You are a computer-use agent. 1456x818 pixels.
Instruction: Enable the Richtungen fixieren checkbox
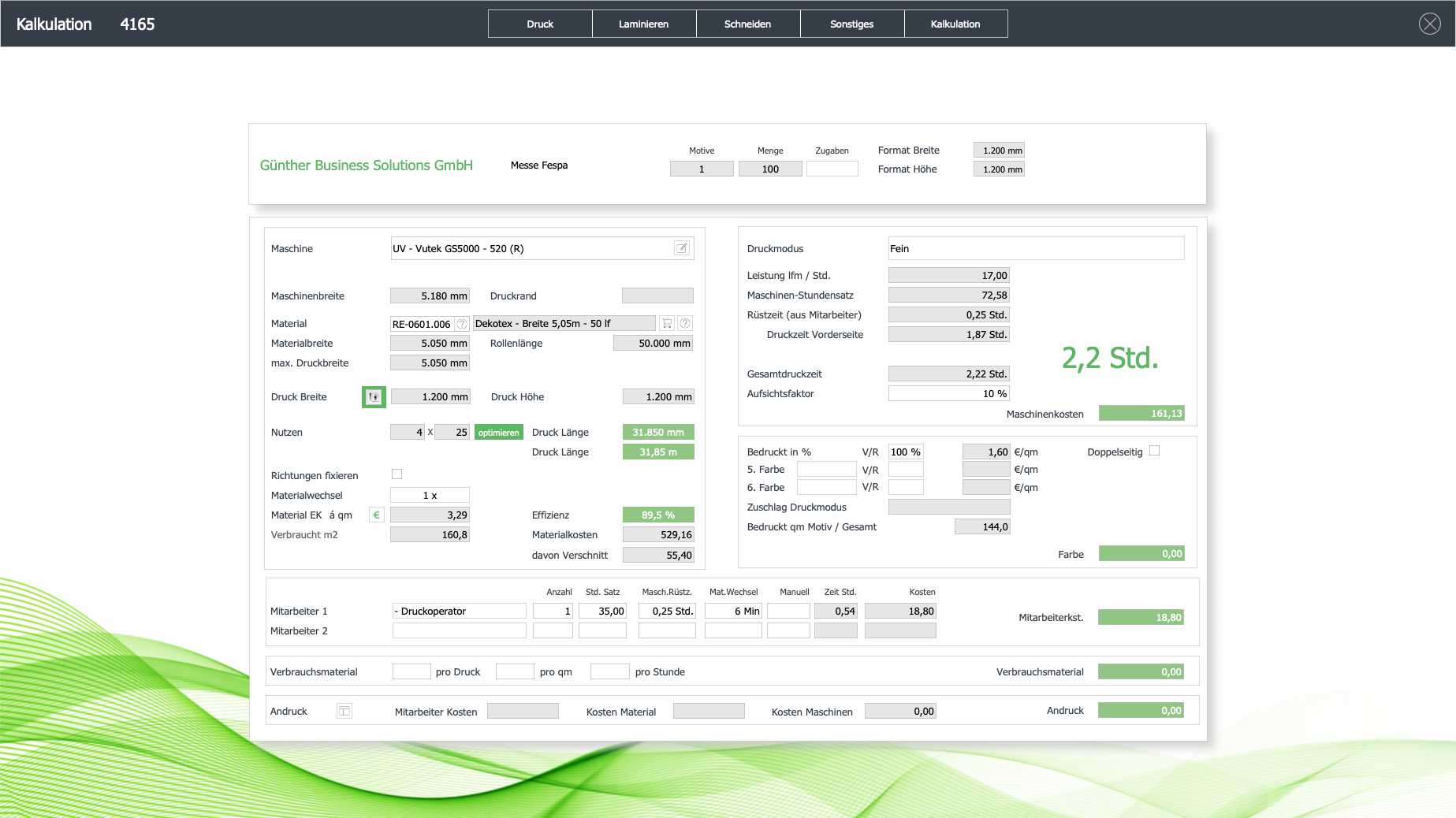pos(397,474)
